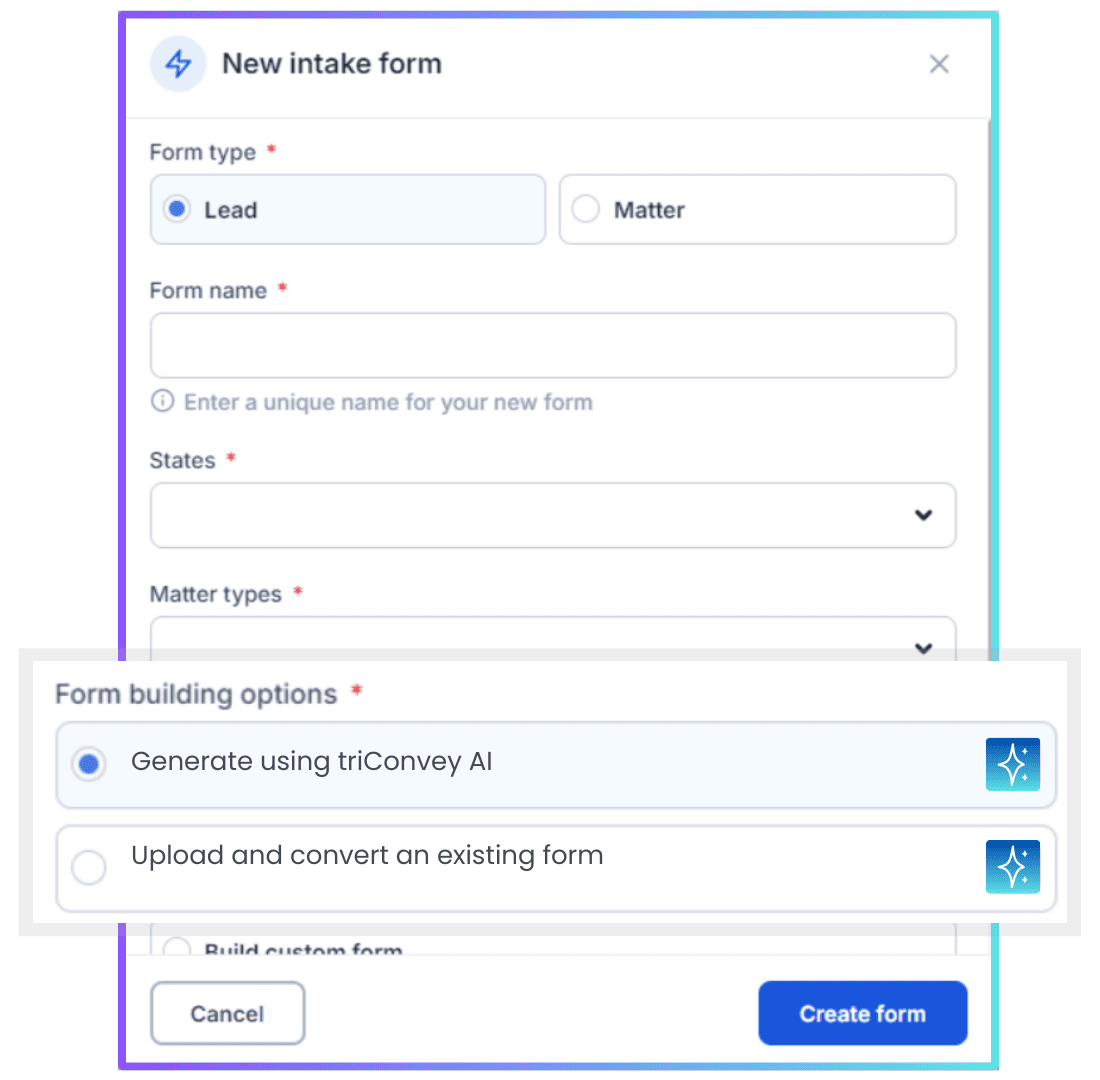Image resolution: width=1100 pixels, height=1080 pixels.
Task: Click the AI sparkle icon on Generate using triConvey AI
Action: tap(1012, 764)
